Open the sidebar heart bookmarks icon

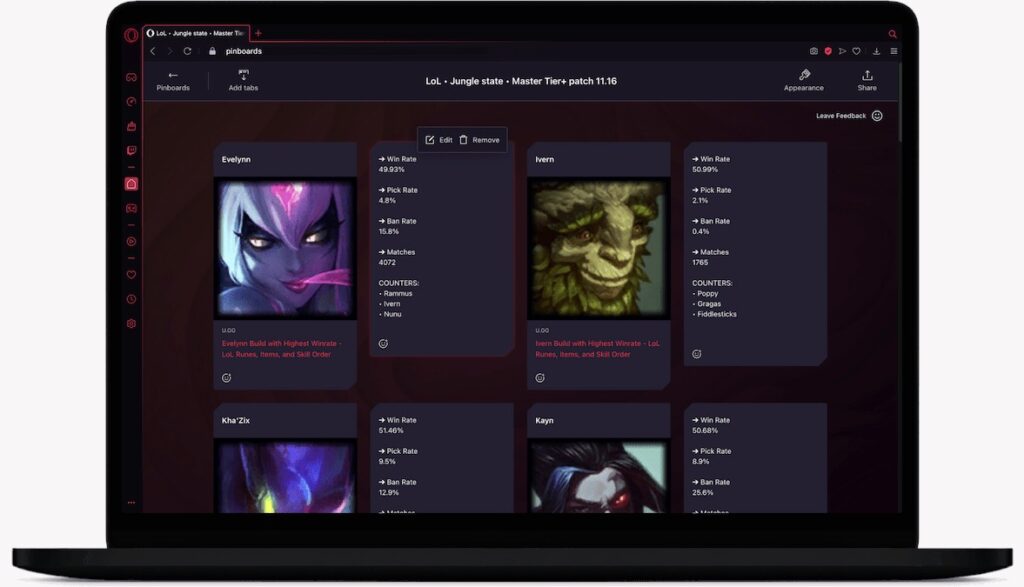pos(131,275)
